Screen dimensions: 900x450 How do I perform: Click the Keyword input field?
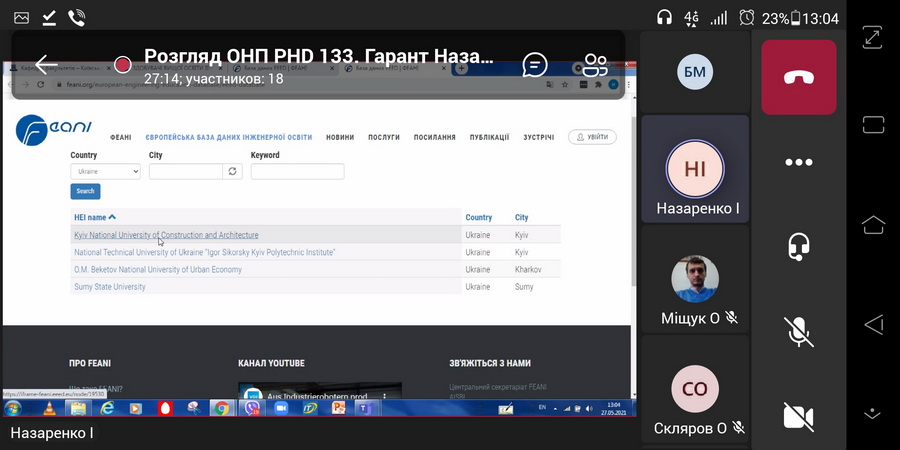tap(297, 172)
